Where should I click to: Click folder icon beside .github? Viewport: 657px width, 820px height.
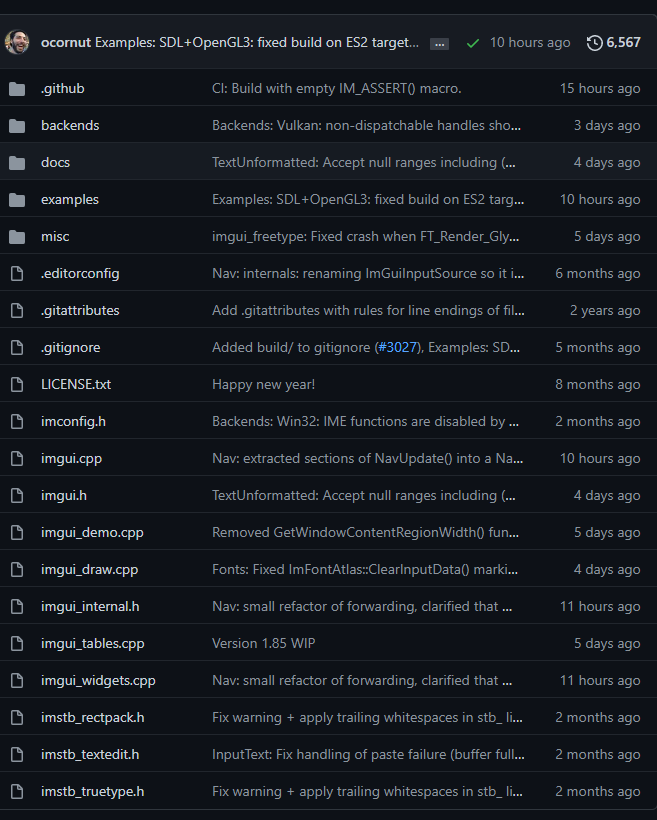[x=17, y=89]
